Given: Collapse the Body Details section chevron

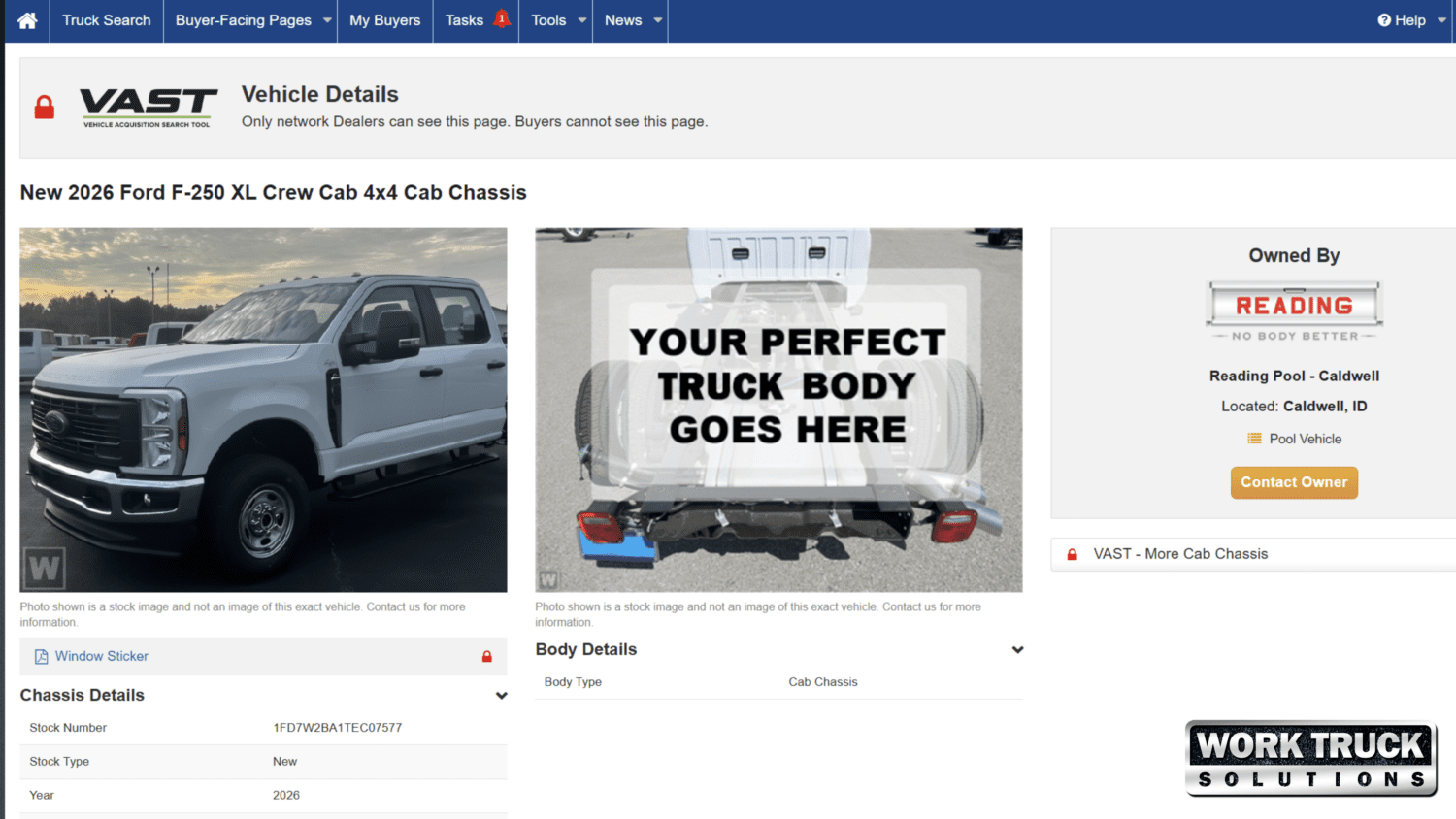Looking at the screenshot, I should (1017, 649).
